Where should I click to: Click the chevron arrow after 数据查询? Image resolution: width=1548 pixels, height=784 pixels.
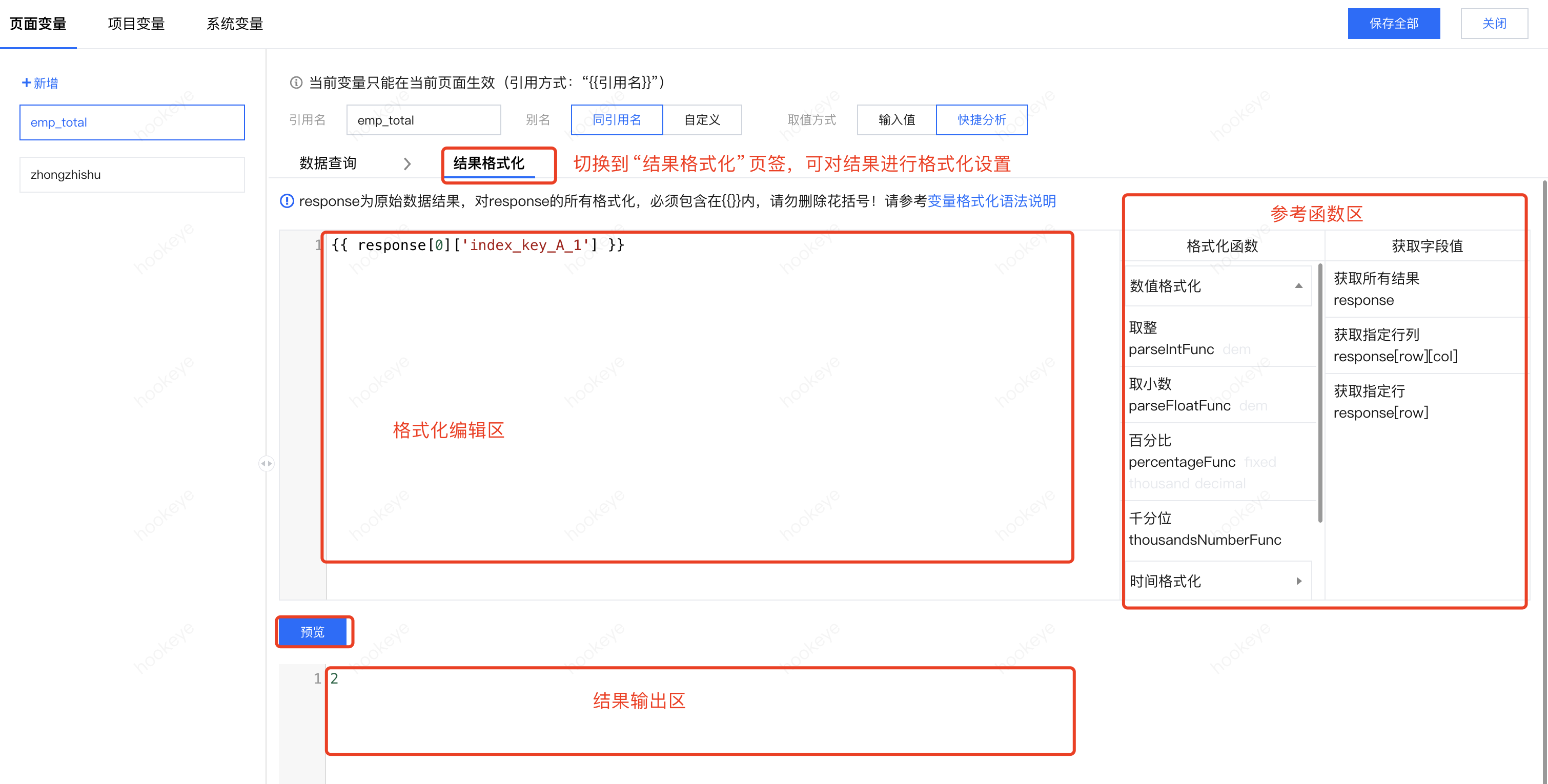point(408,163)
